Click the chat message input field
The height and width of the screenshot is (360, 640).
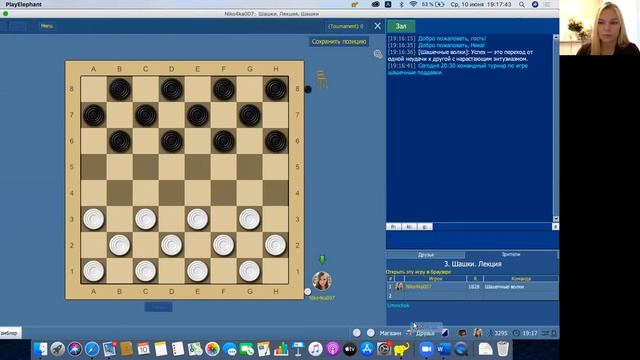[x=472, y=240]
